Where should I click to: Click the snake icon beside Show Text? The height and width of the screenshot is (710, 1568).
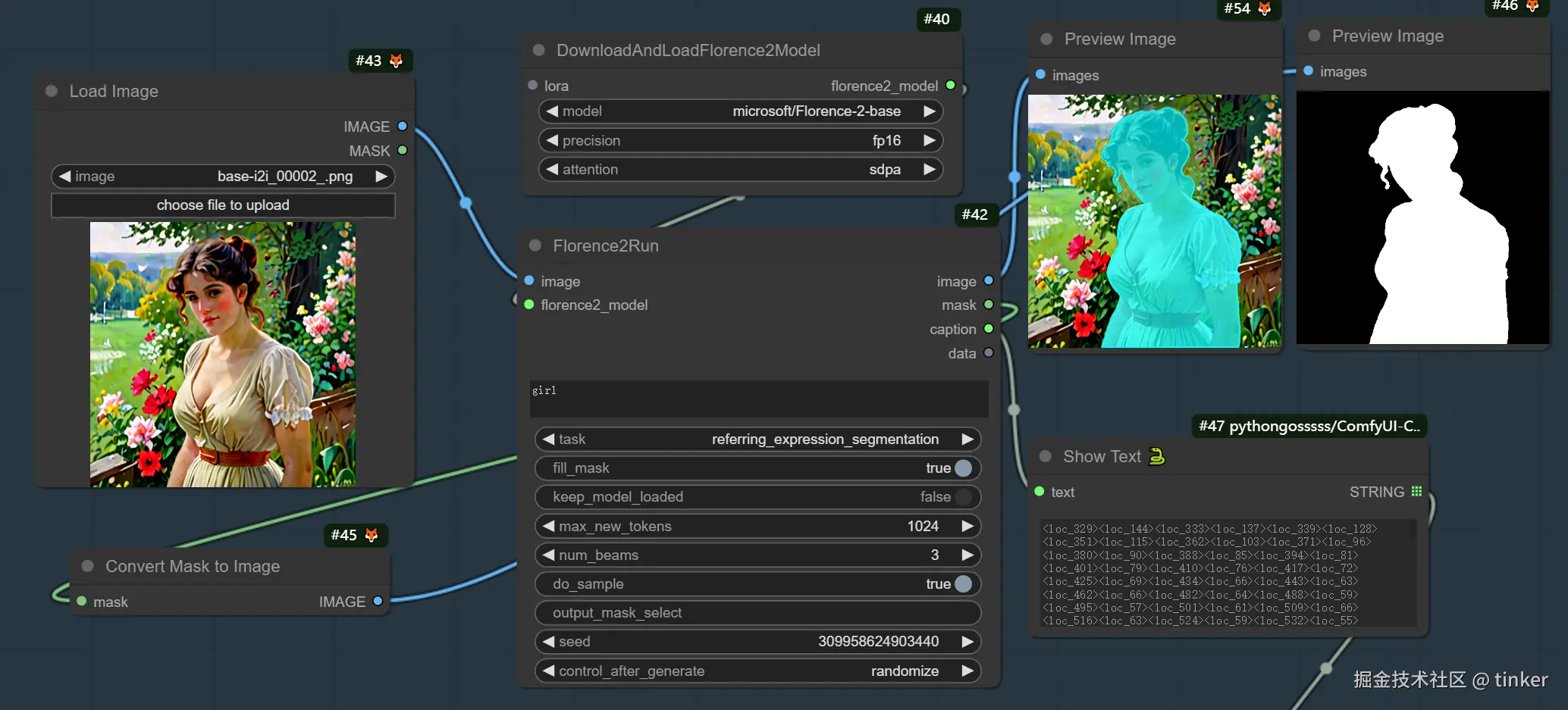(x=1156, y=456)
